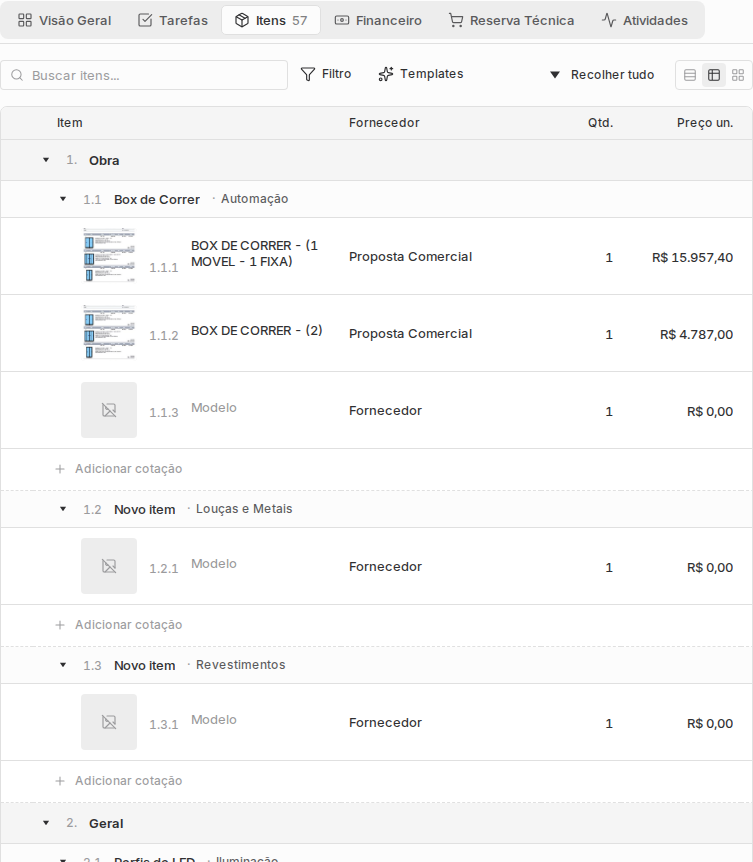Add a quote under 1.3 Novo item

119,781
